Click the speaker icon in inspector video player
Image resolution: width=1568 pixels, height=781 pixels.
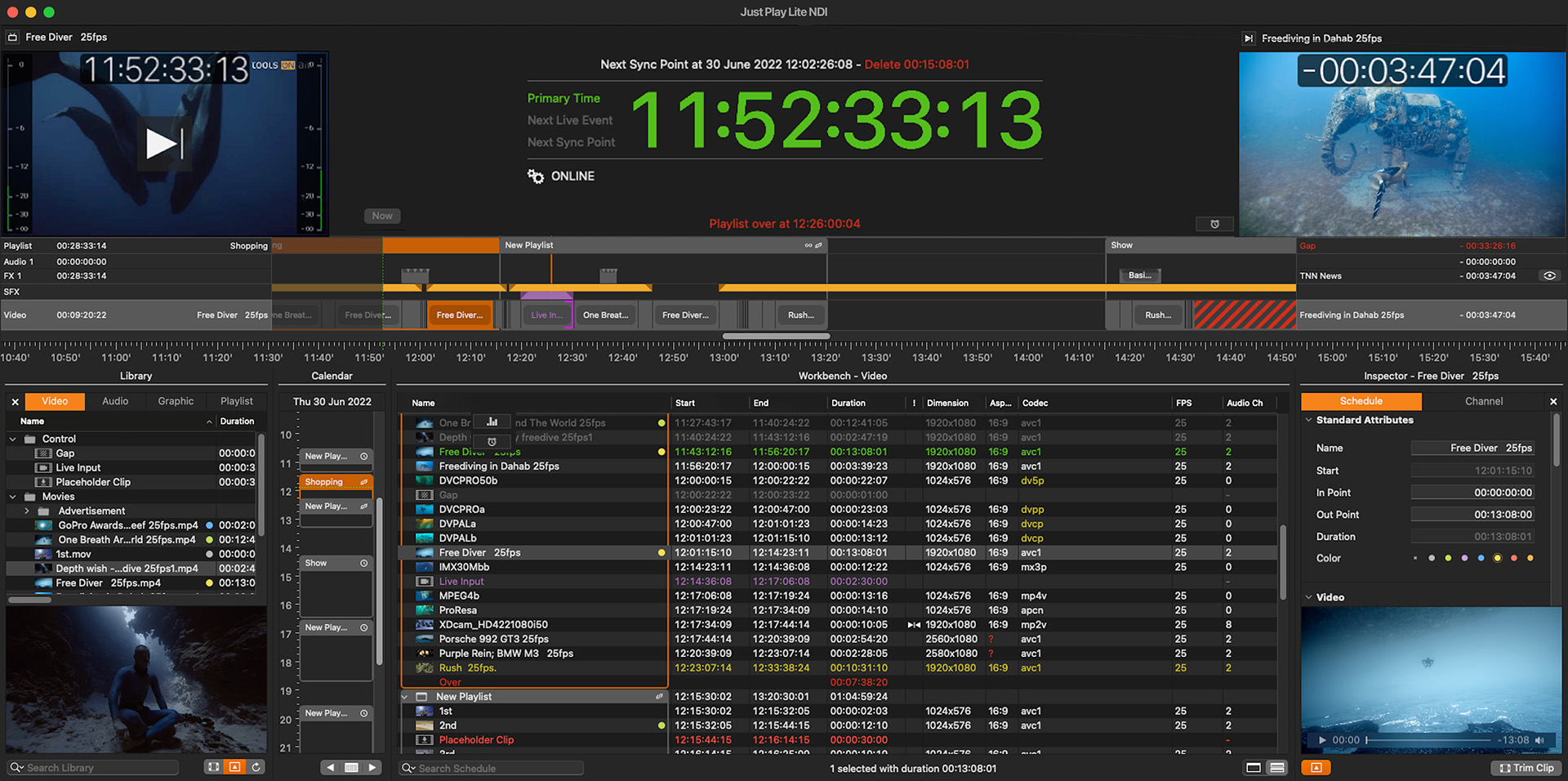1539,740
